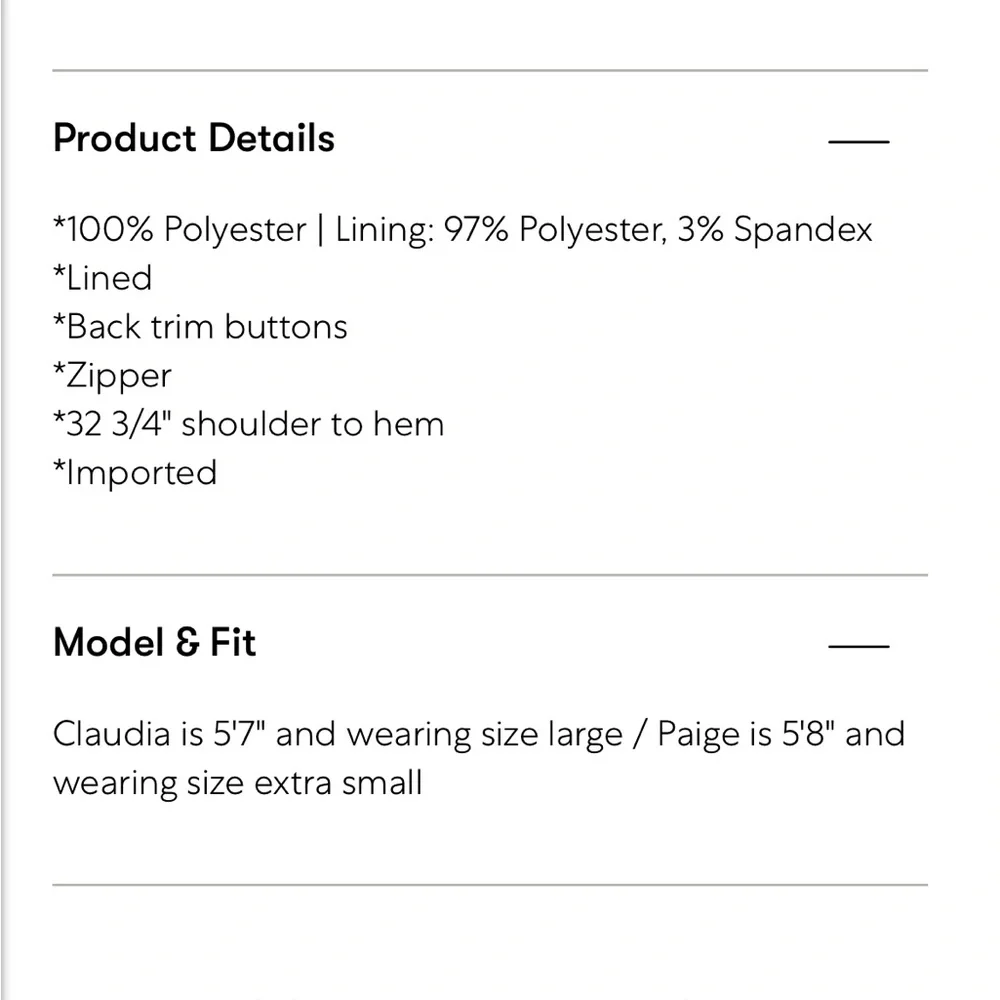Click the shoulder to hem measurement
The width and height of the screenshot is (1000, 1000).
249,424
